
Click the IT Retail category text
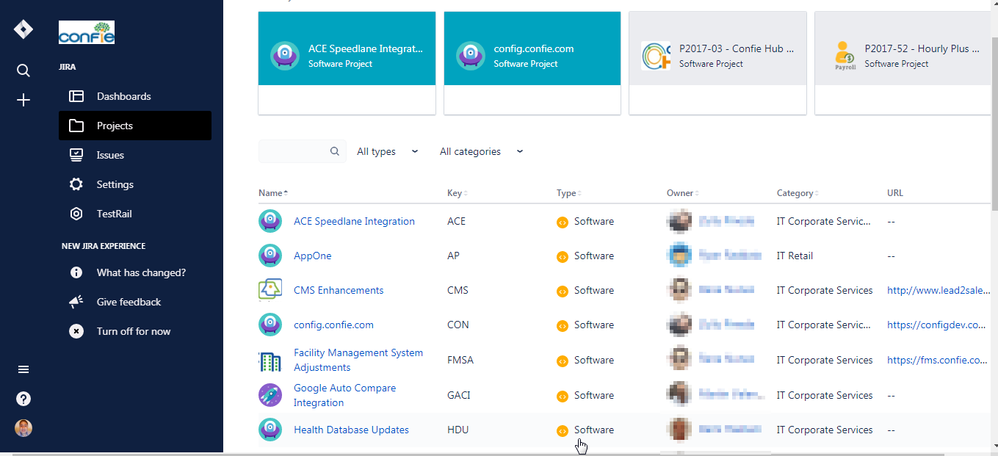(x=795, y=255)
